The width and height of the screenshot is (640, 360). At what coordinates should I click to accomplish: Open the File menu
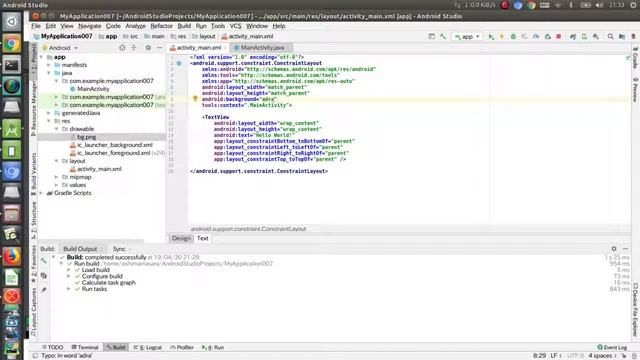[x=36, y=26]
